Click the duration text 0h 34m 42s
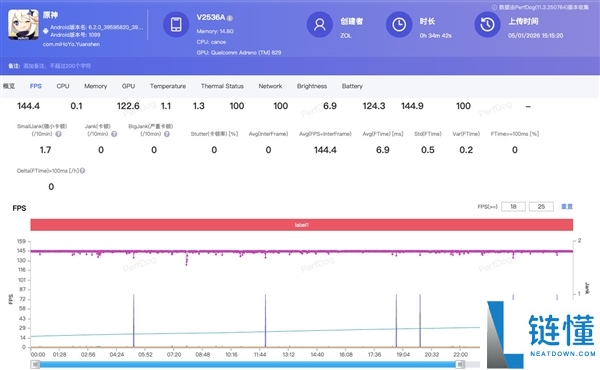600x370 pixels. (435, 36)
